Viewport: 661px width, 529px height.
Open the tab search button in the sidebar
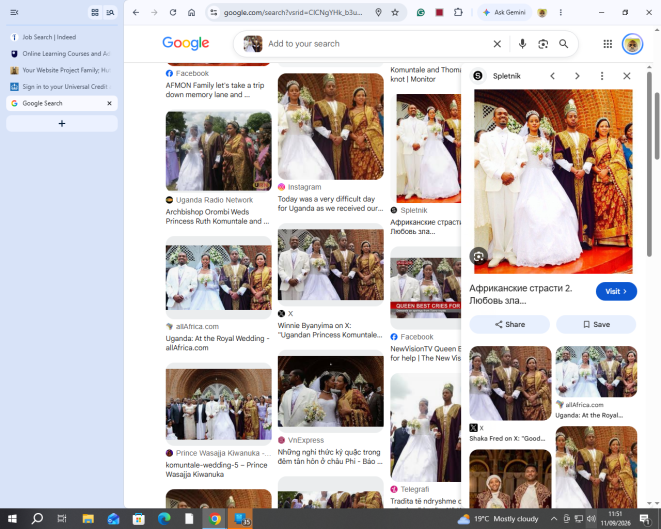110,13
